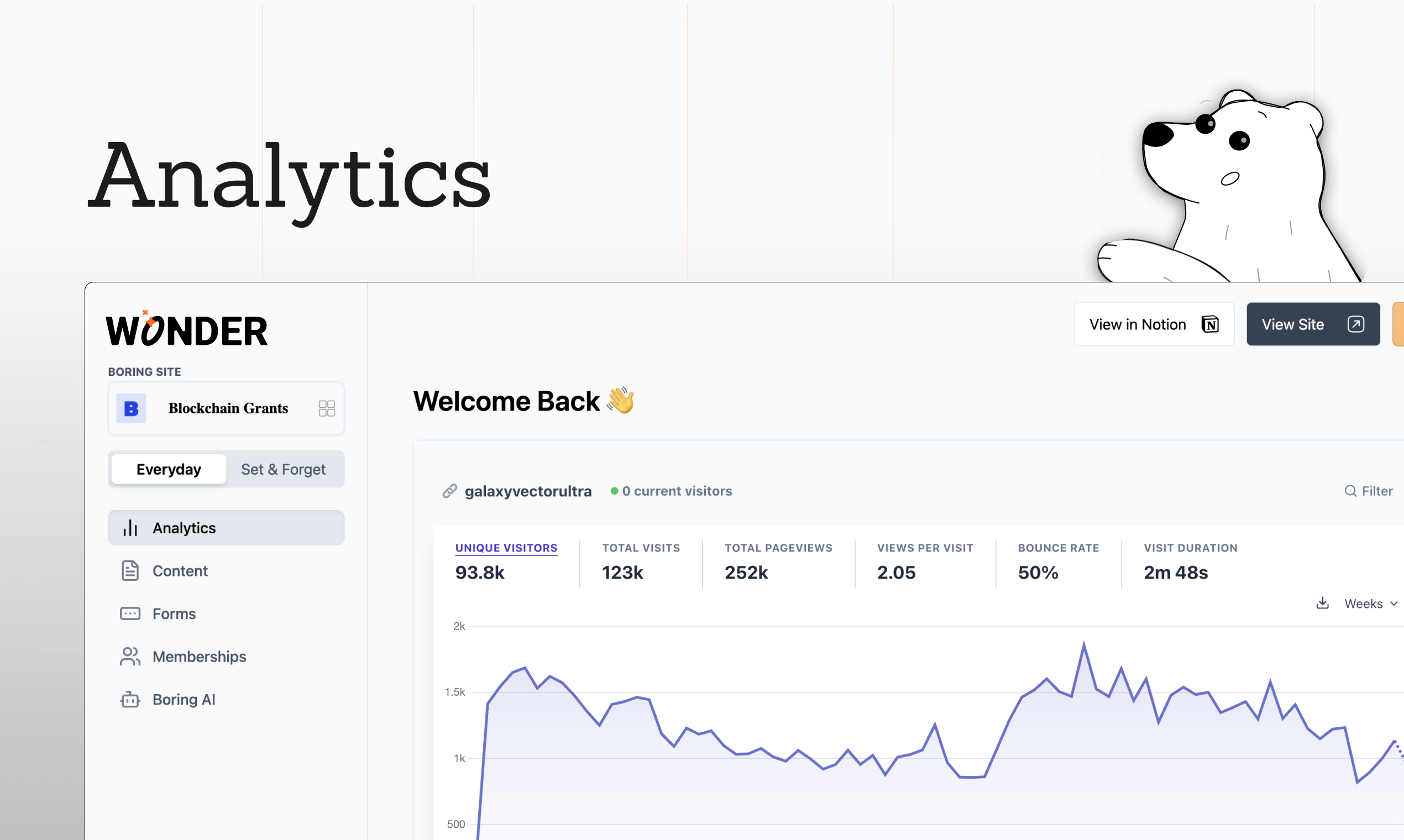
Task: Open site switcher grid icon
Action: 327,408
